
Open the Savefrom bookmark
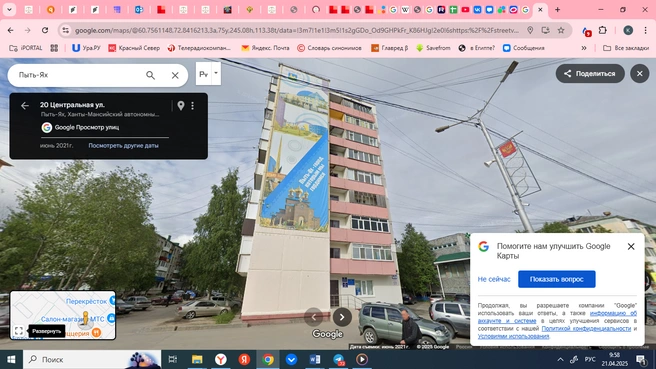(433, 48)
